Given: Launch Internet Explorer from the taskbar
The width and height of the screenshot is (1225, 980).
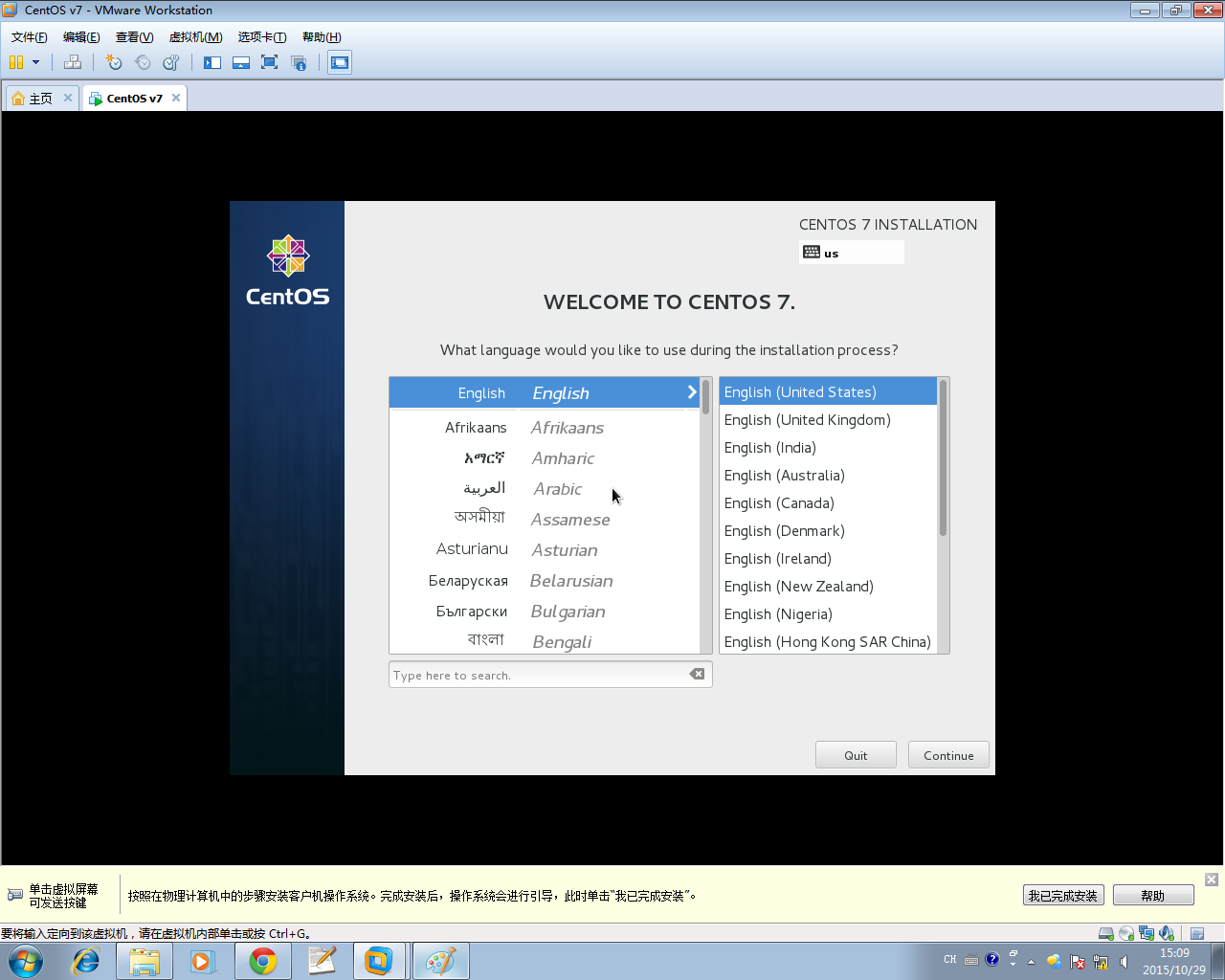Looking at the screenshot, I should click(85, 961).
